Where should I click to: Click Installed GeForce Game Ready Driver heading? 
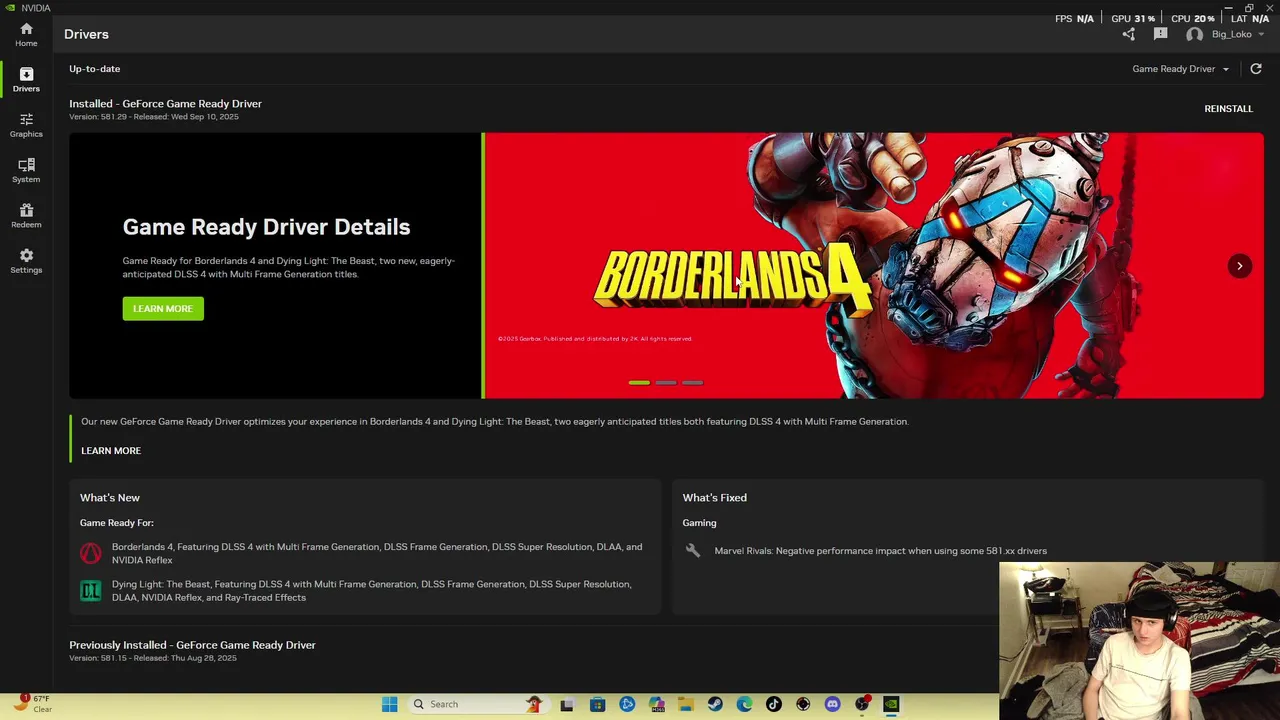click(165, 104)
